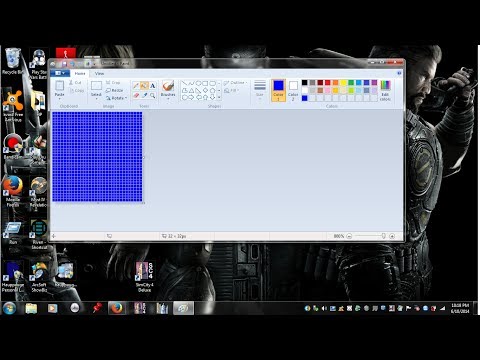Image resolution: width=480 pixels, height=360 pixels.
Task: Choose the Rounded rectangle shape
Action: [212, 83]
